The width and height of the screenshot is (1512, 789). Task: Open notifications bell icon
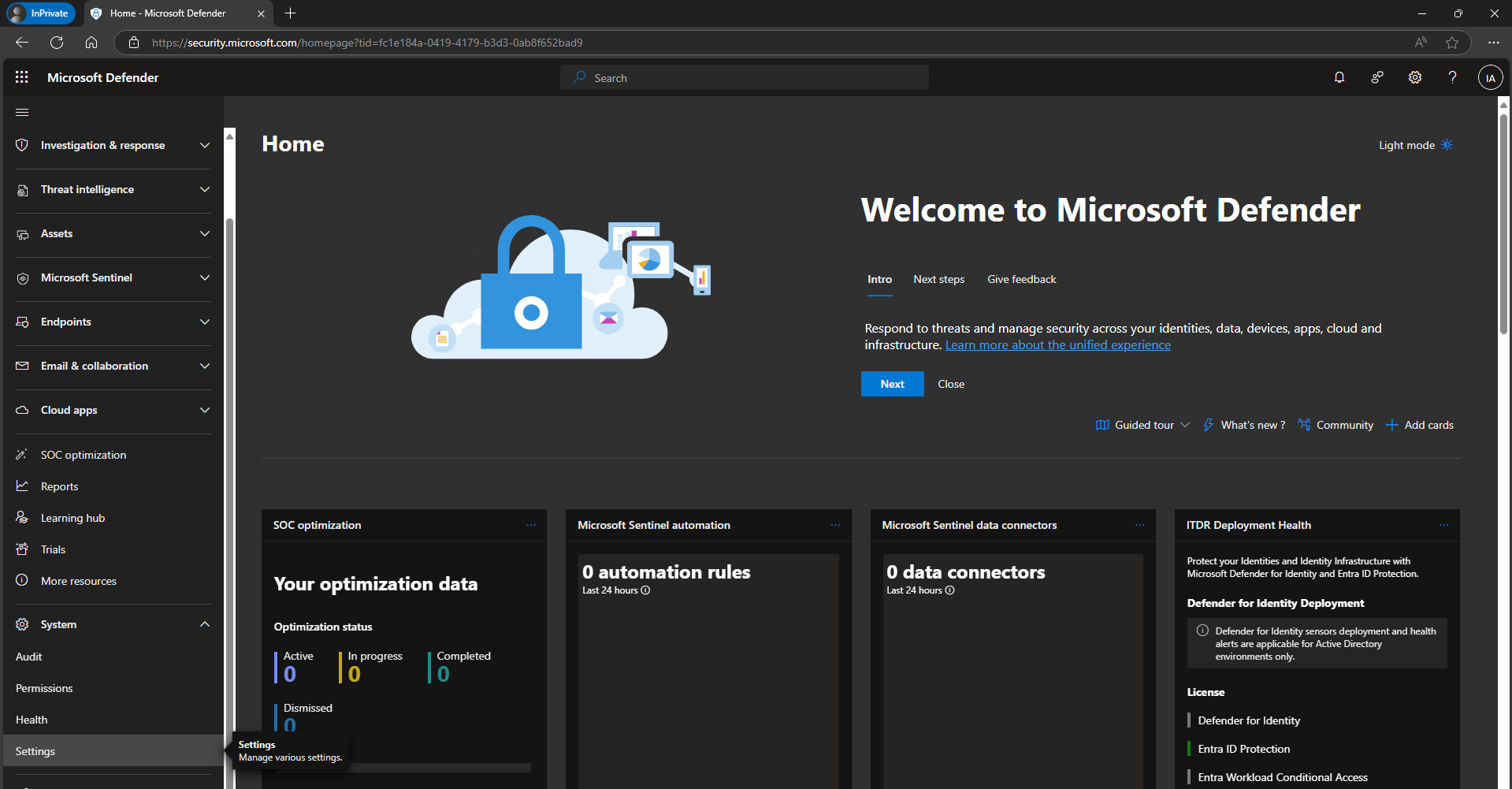[x=1339, y=77]
